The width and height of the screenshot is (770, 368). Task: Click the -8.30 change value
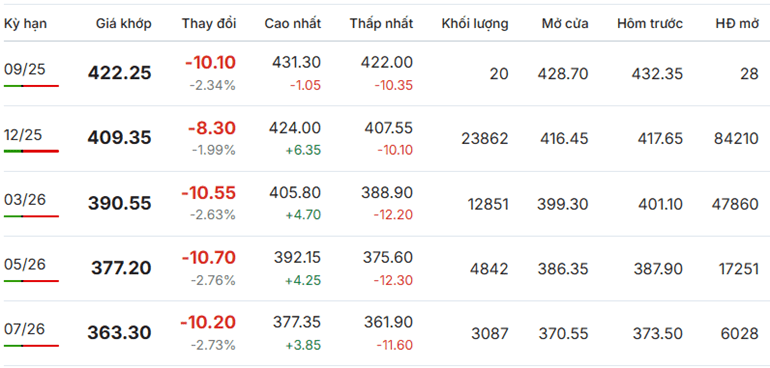coord(212,128)
